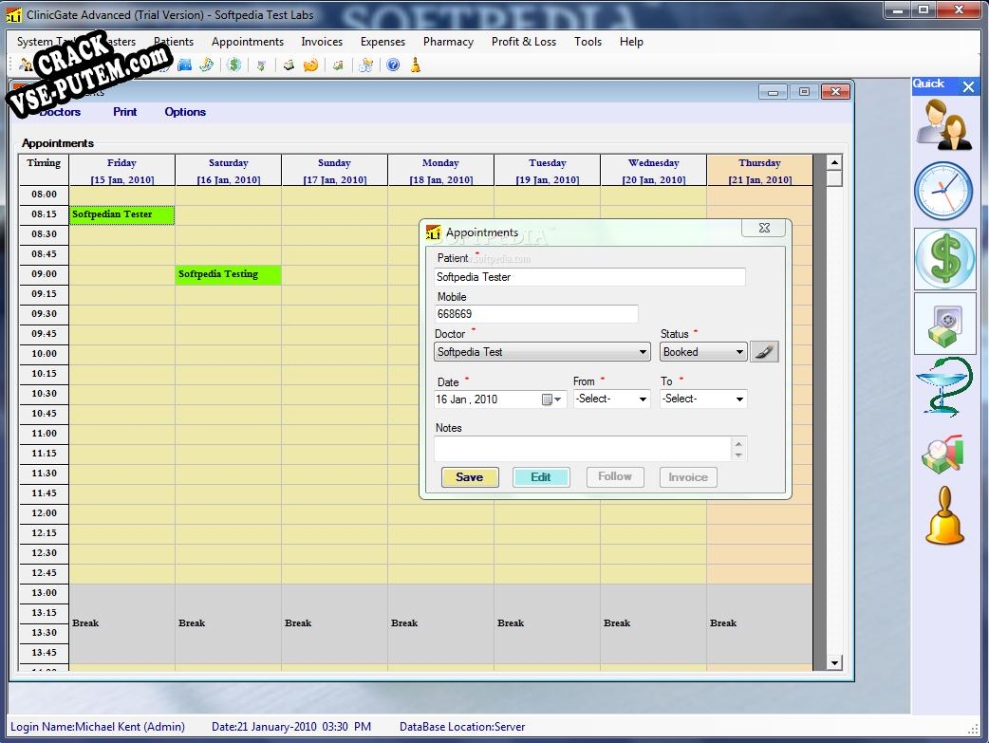Click the large golden bell Quick icon
This screenshot has width=989, height=743.
coord(944,516)
